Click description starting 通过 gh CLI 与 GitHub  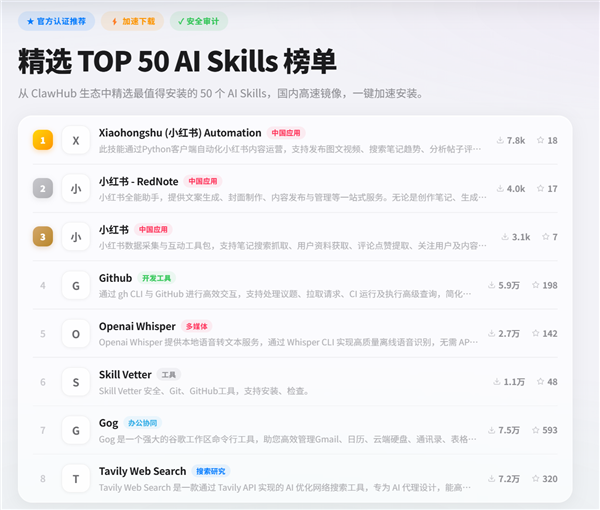(285, 294)
